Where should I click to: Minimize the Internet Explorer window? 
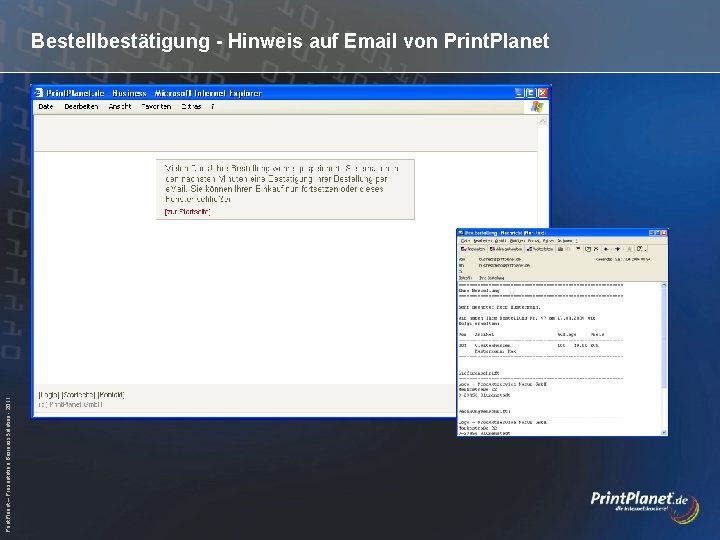pos(519,93)
